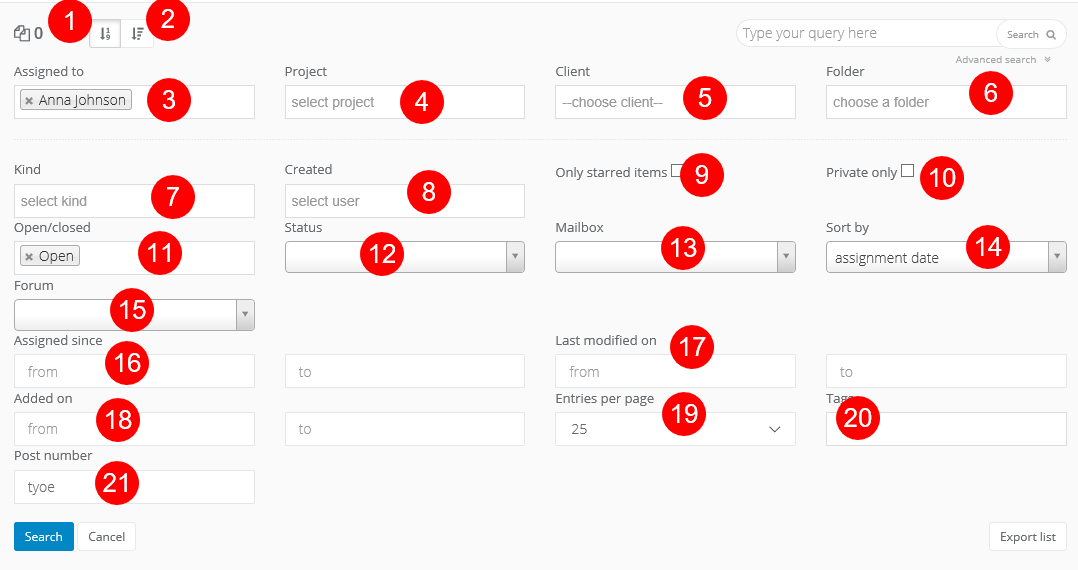The image size is (1078, 570).
Task: Collapse the Advanced search chevron
Action: click(1047, 60)
